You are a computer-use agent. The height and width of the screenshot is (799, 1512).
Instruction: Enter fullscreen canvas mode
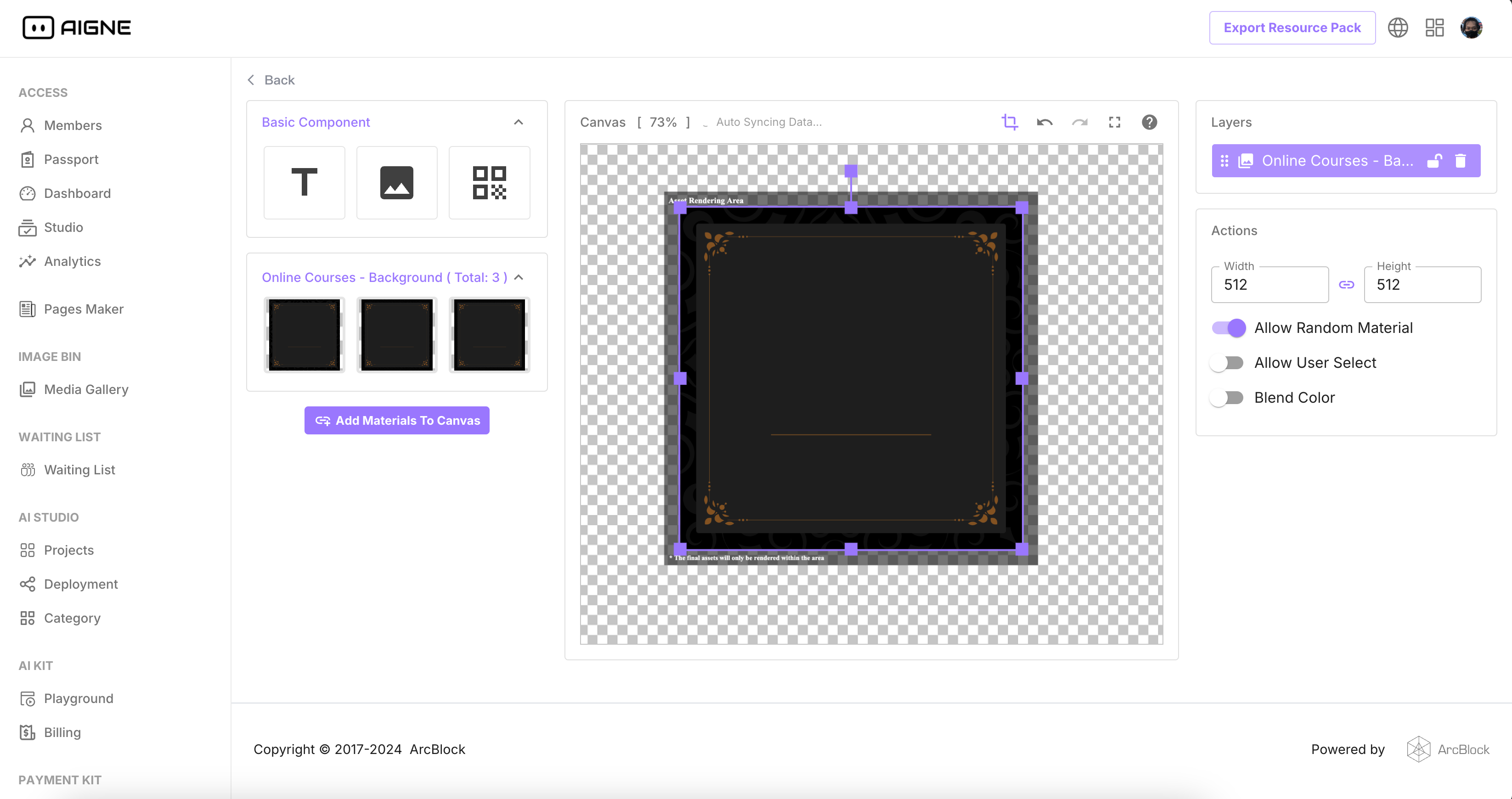[1114, 122]
